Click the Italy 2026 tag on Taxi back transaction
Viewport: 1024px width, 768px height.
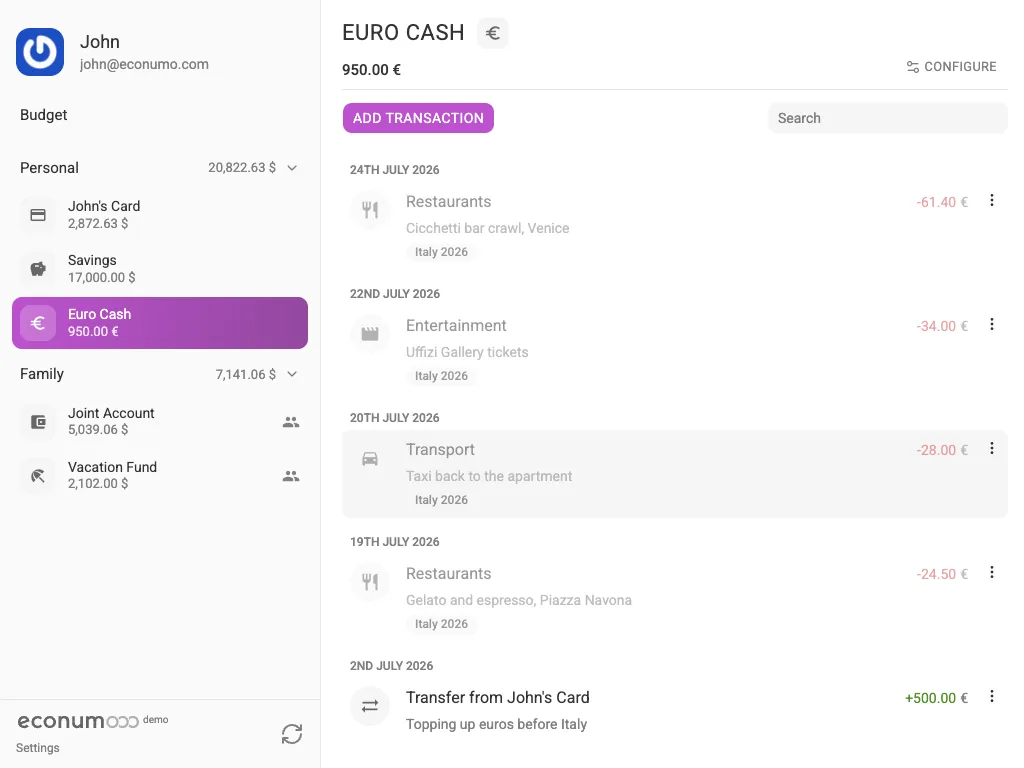point(441,500)
